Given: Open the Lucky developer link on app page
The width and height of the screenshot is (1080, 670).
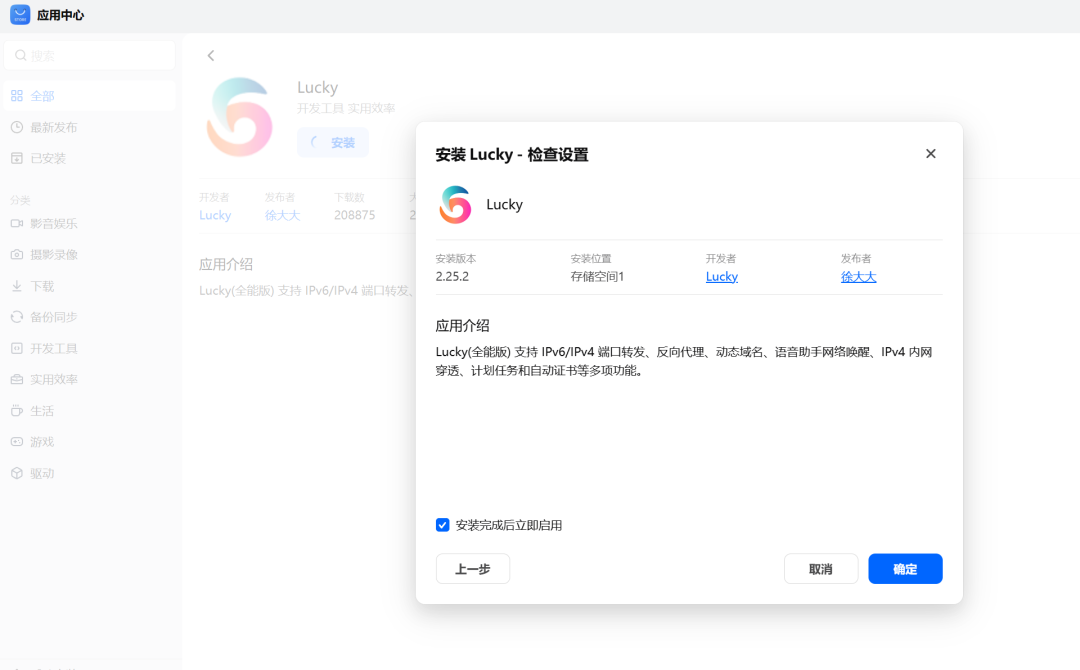Looking at the screenshot, I should click(215, 216).
